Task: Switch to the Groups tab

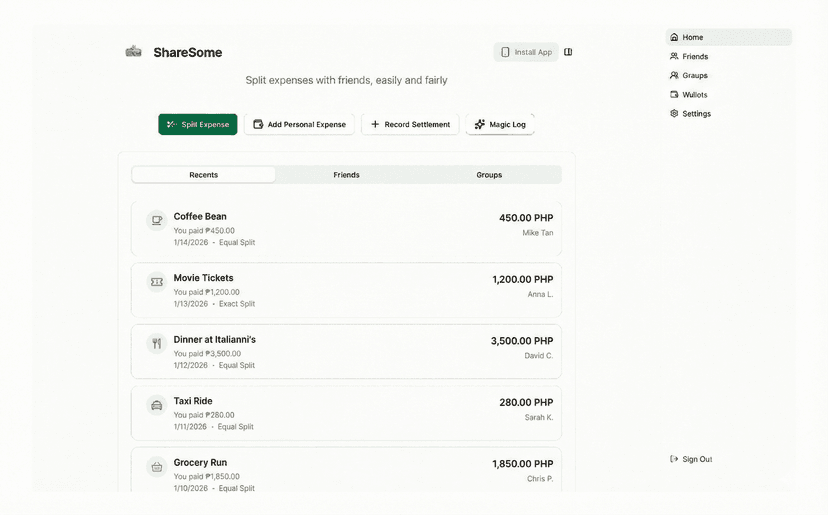Action: click(489, 175)
